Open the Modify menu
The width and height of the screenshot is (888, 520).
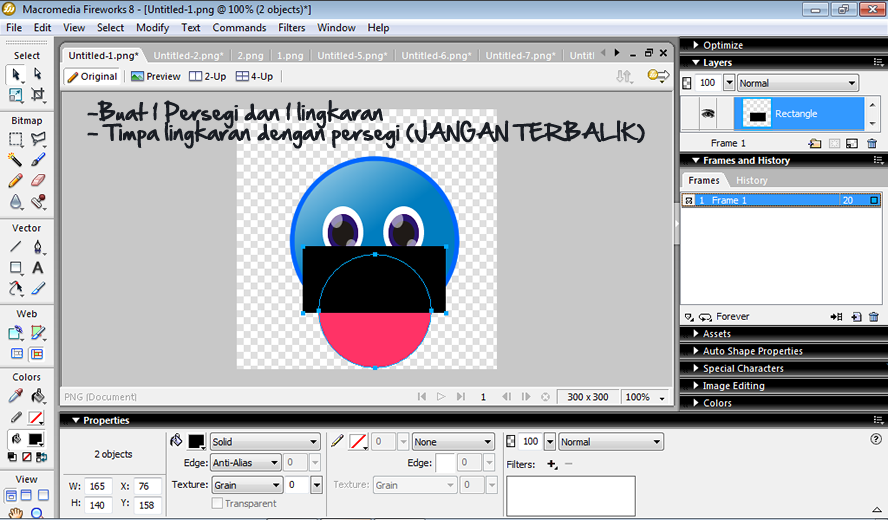pos(152,28)
